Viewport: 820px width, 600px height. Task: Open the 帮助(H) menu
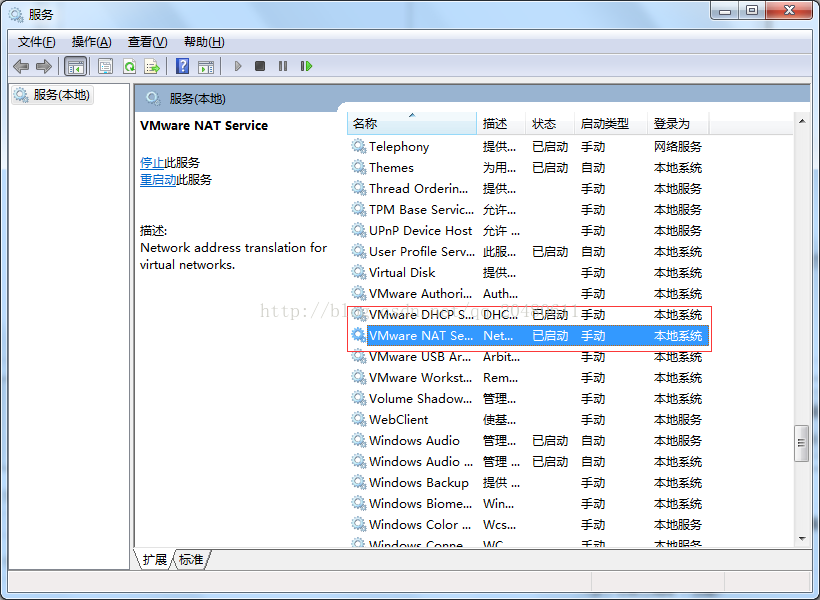(x=204, y=42)
